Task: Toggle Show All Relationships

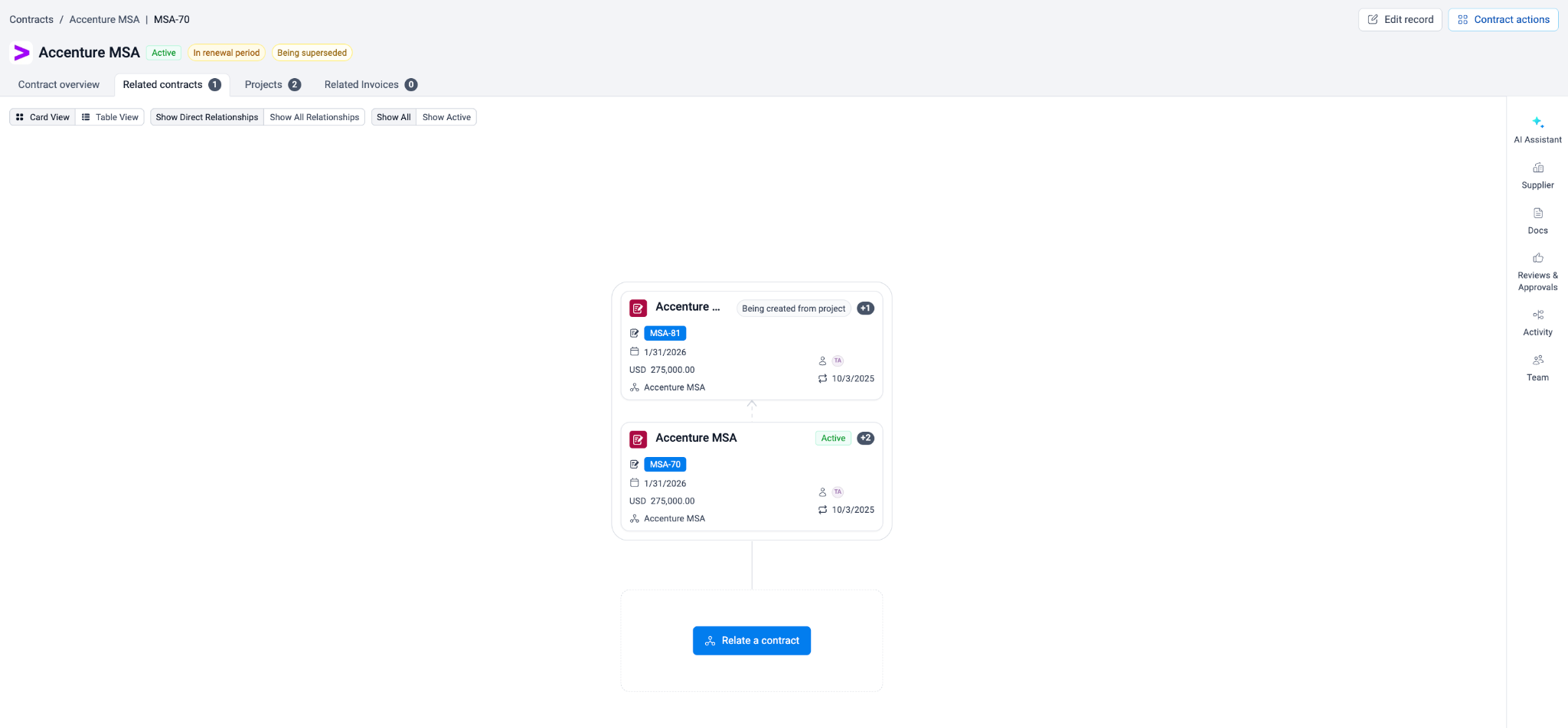Action: pyautogui.click(x=314, y=117)
